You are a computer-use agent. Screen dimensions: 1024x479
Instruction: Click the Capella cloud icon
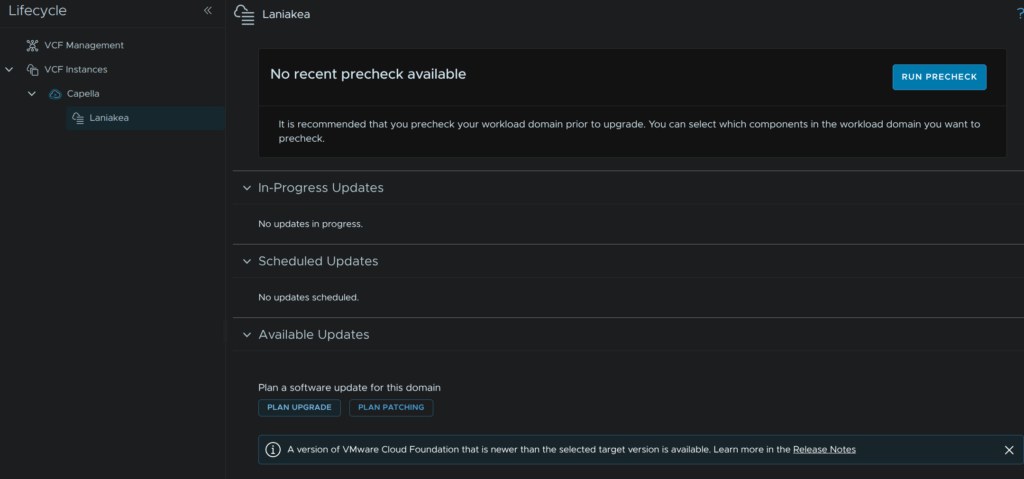(x=55, y=93)
